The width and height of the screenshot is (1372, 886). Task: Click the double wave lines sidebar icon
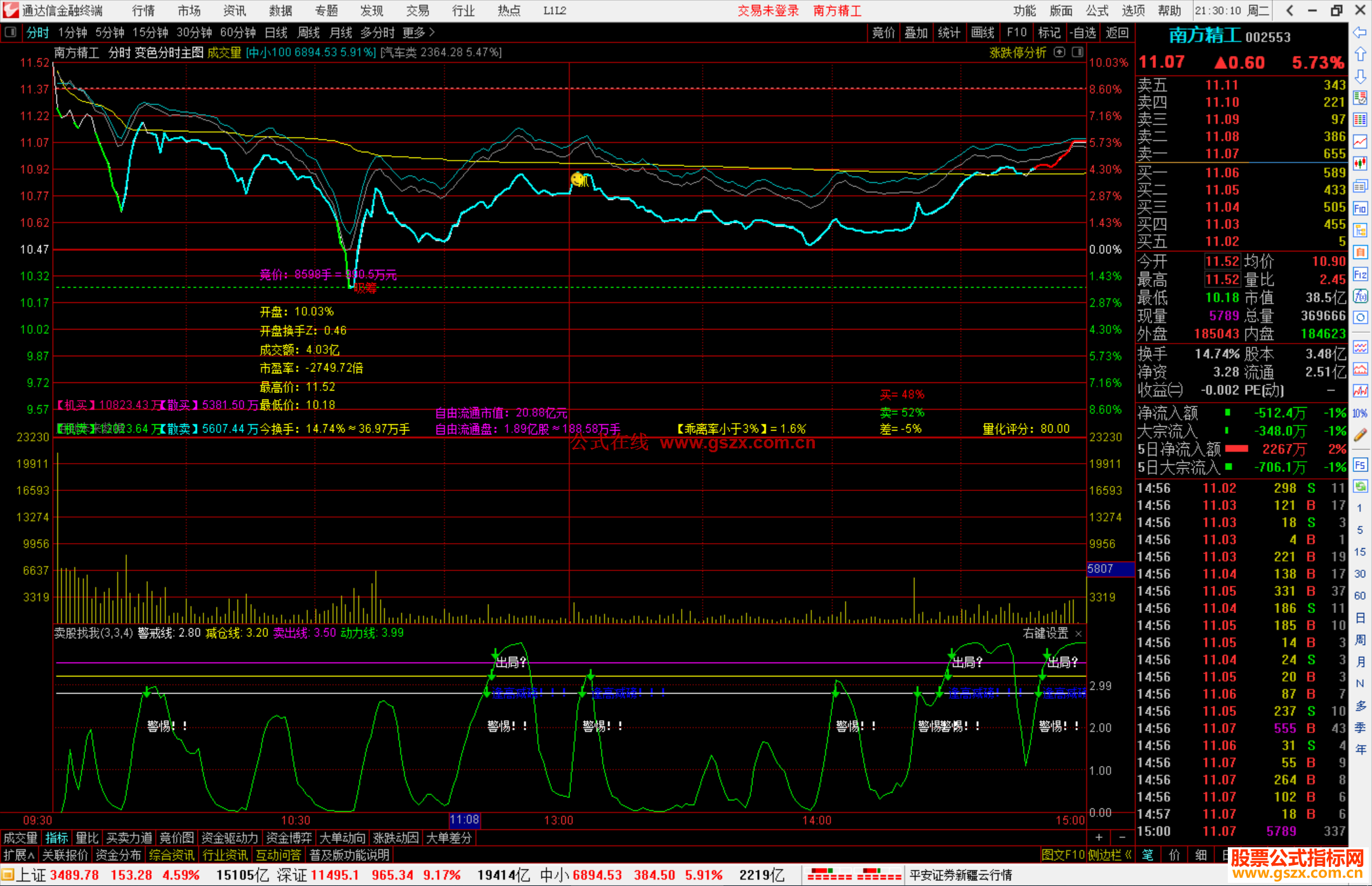coord(1360,347)
